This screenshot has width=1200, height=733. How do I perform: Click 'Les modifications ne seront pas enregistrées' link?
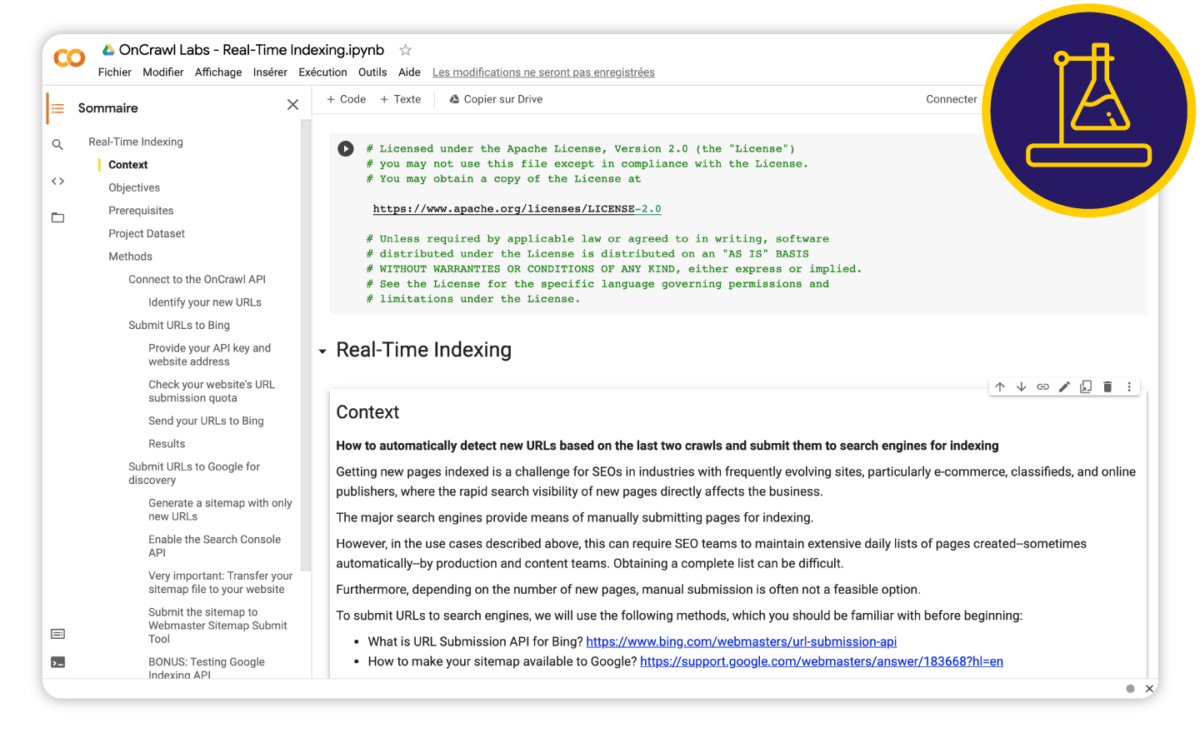tap(544, 72)
